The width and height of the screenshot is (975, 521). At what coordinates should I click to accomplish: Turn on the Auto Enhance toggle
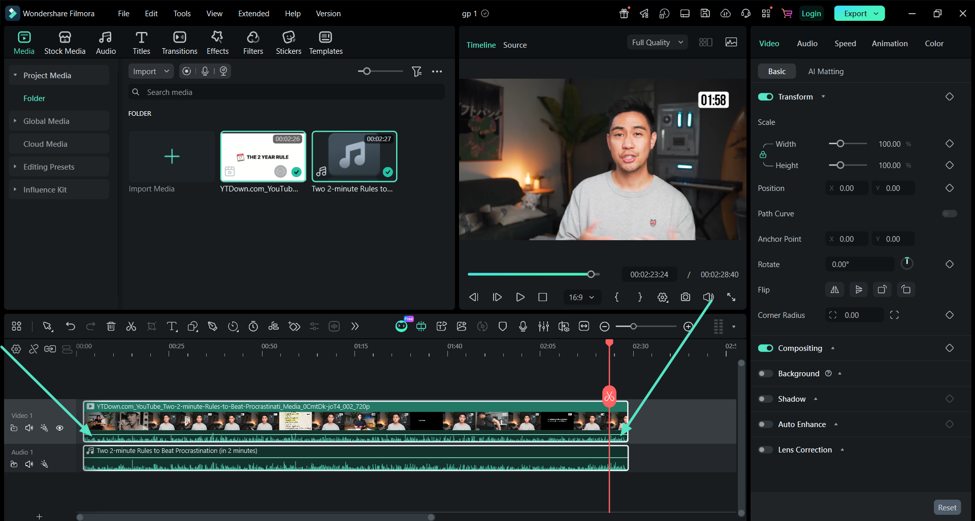pyautogui.click(x=765, y=425)
